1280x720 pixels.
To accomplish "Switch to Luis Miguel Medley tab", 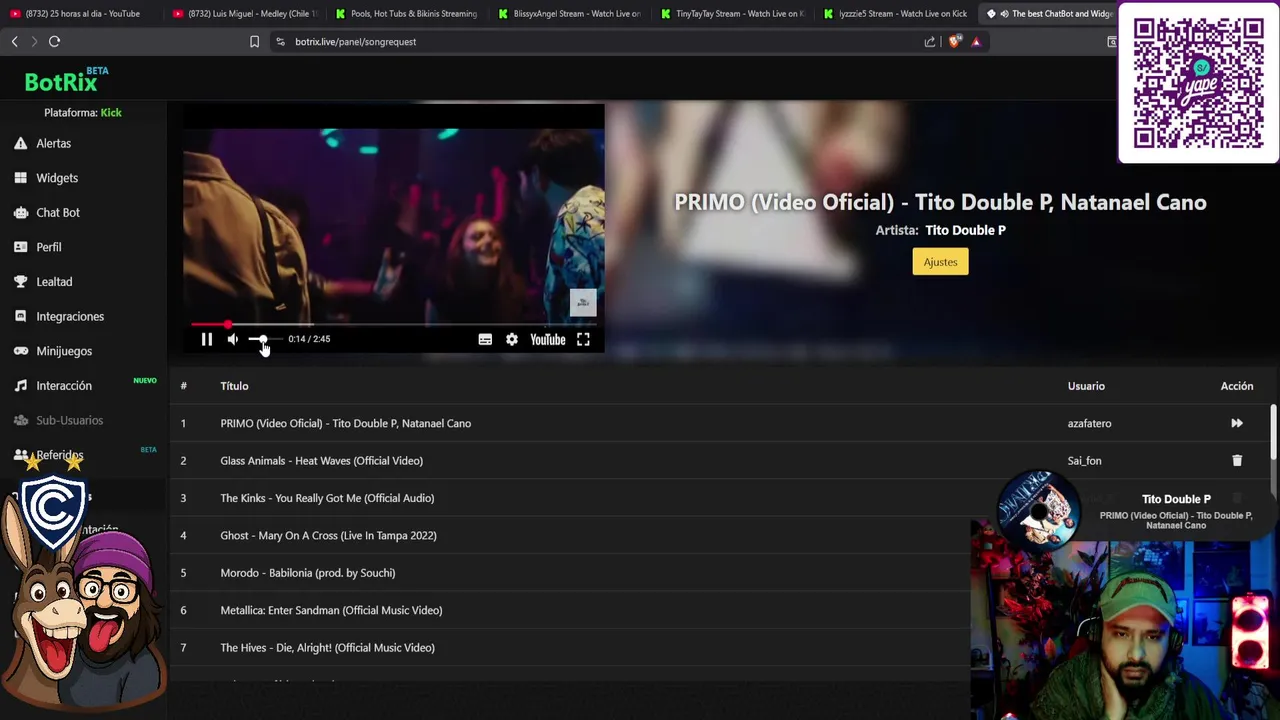I will (244, 14).
